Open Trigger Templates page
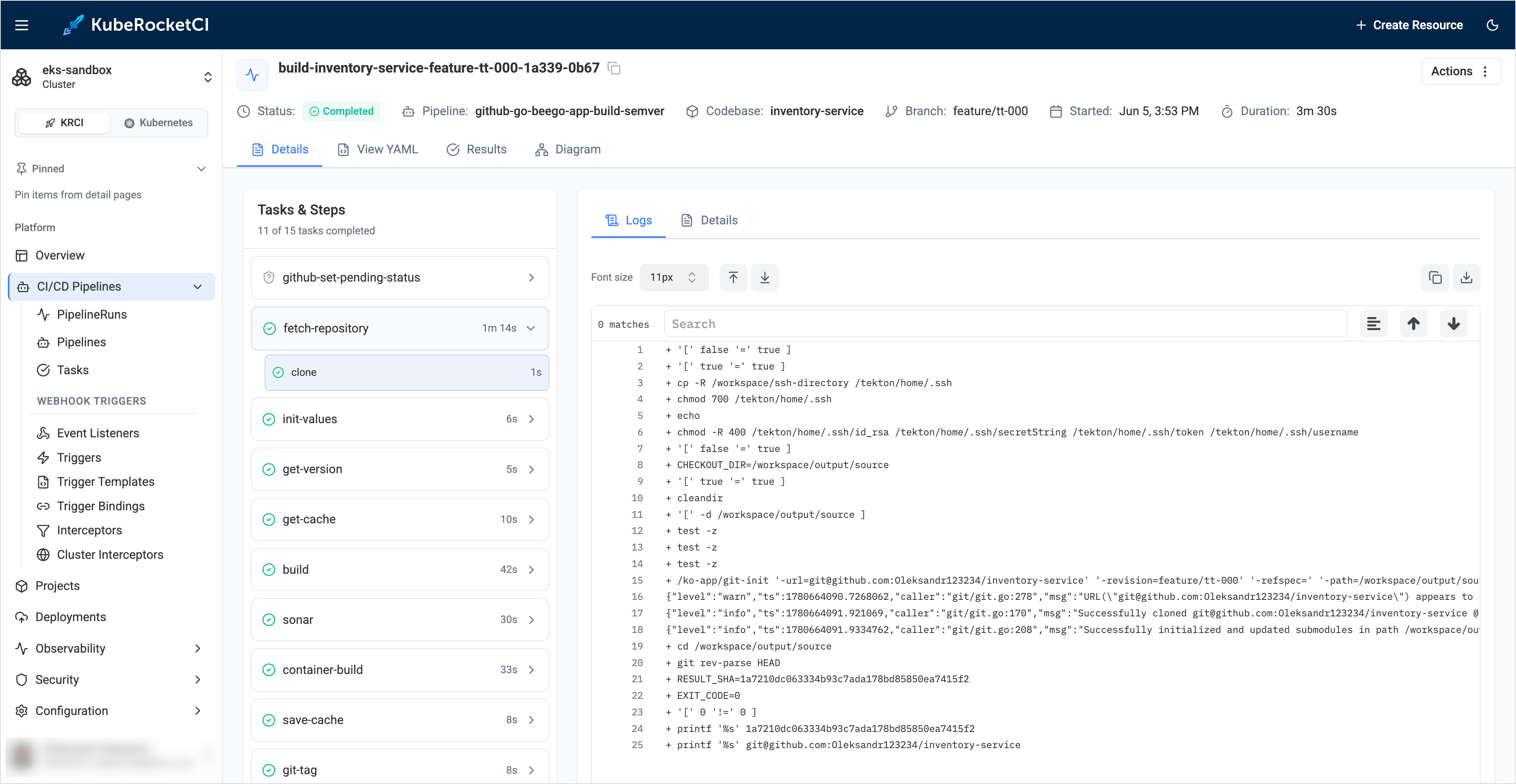This screenshot has width=1516, height=784. [105, 482]
